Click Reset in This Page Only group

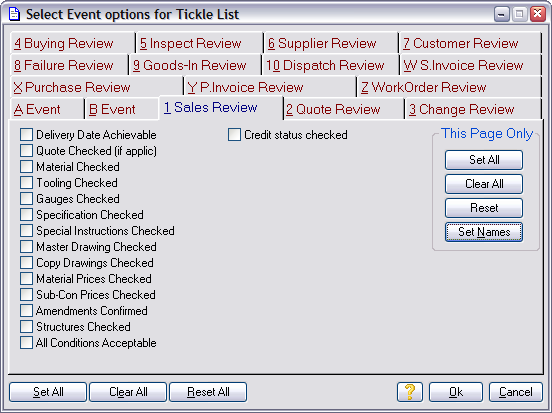pos(484,208)
